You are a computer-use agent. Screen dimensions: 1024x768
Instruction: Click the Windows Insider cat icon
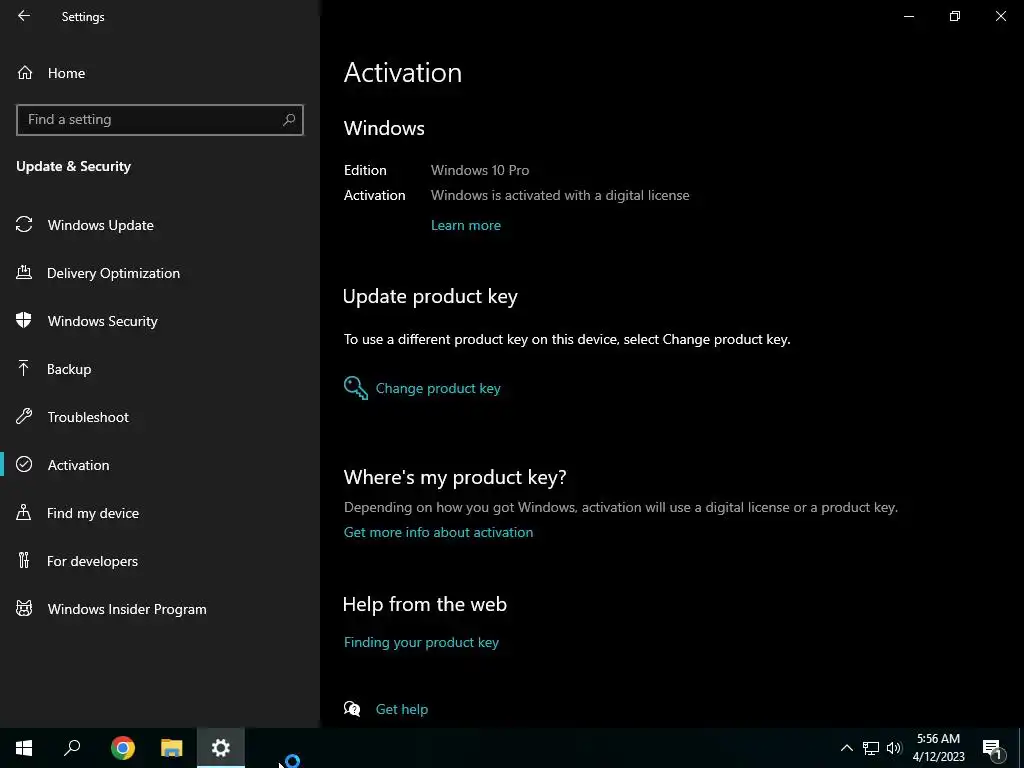(x=24, y=609)
